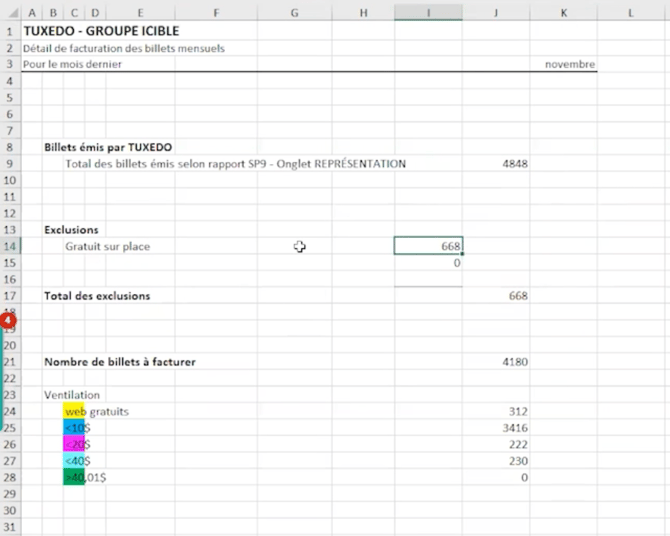Select the 'Gratuit sur place' label
Screen dimensions: 670x536
coord(108,246)
